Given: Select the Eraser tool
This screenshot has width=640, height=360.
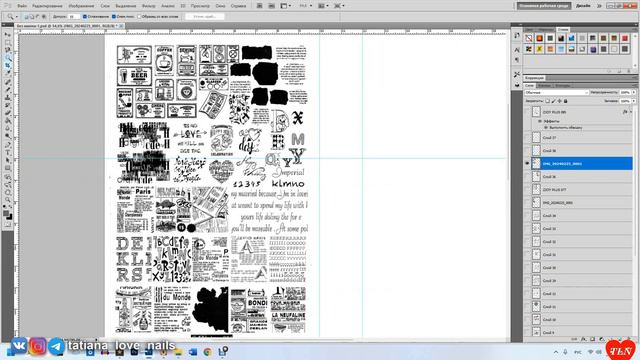Looking at the screenshot, I should (8, 113).
